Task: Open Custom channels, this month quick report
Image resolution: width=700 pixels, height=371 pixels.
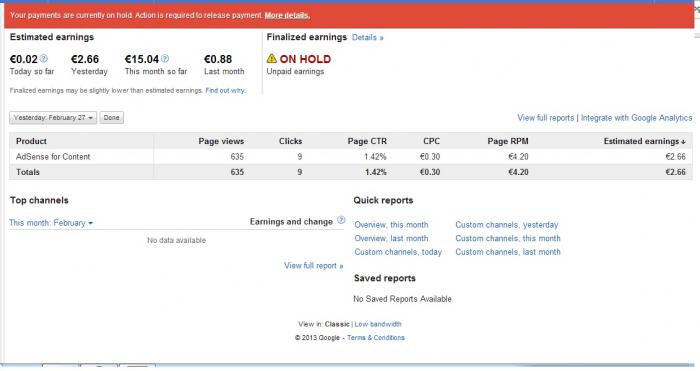Action: [x=508, y=238]
